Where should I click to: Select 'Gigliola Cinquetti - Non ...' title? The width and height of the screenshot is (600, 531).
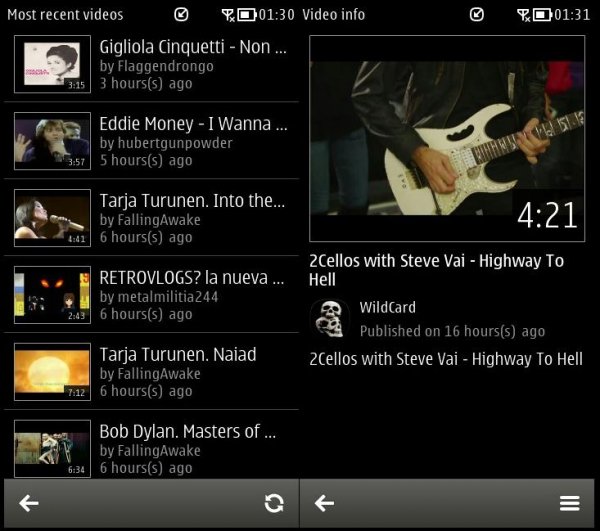point(193,47)
